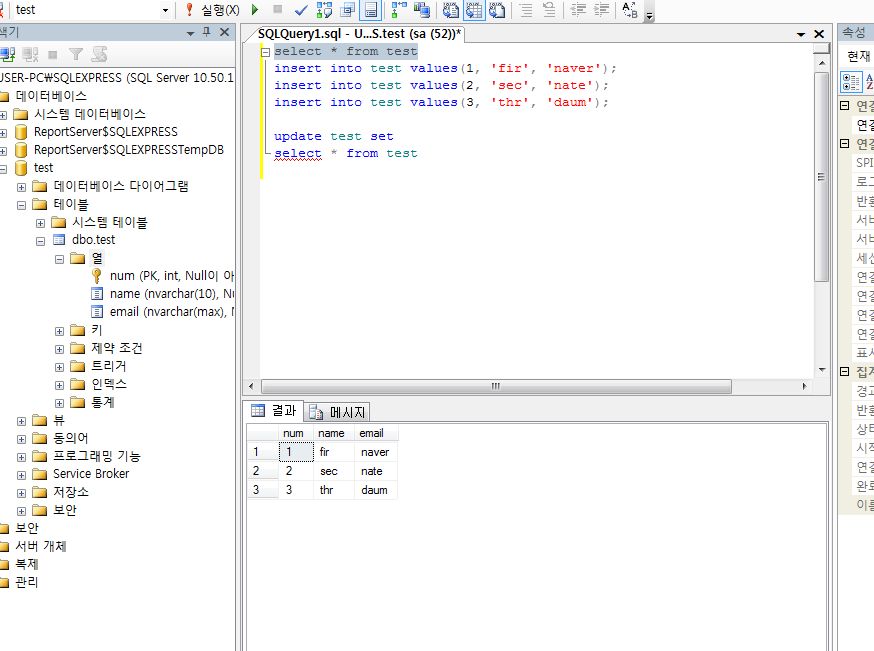Screen dimensions: 874x651
Task: Expand the 통계 folder
Action: [59, 403]
